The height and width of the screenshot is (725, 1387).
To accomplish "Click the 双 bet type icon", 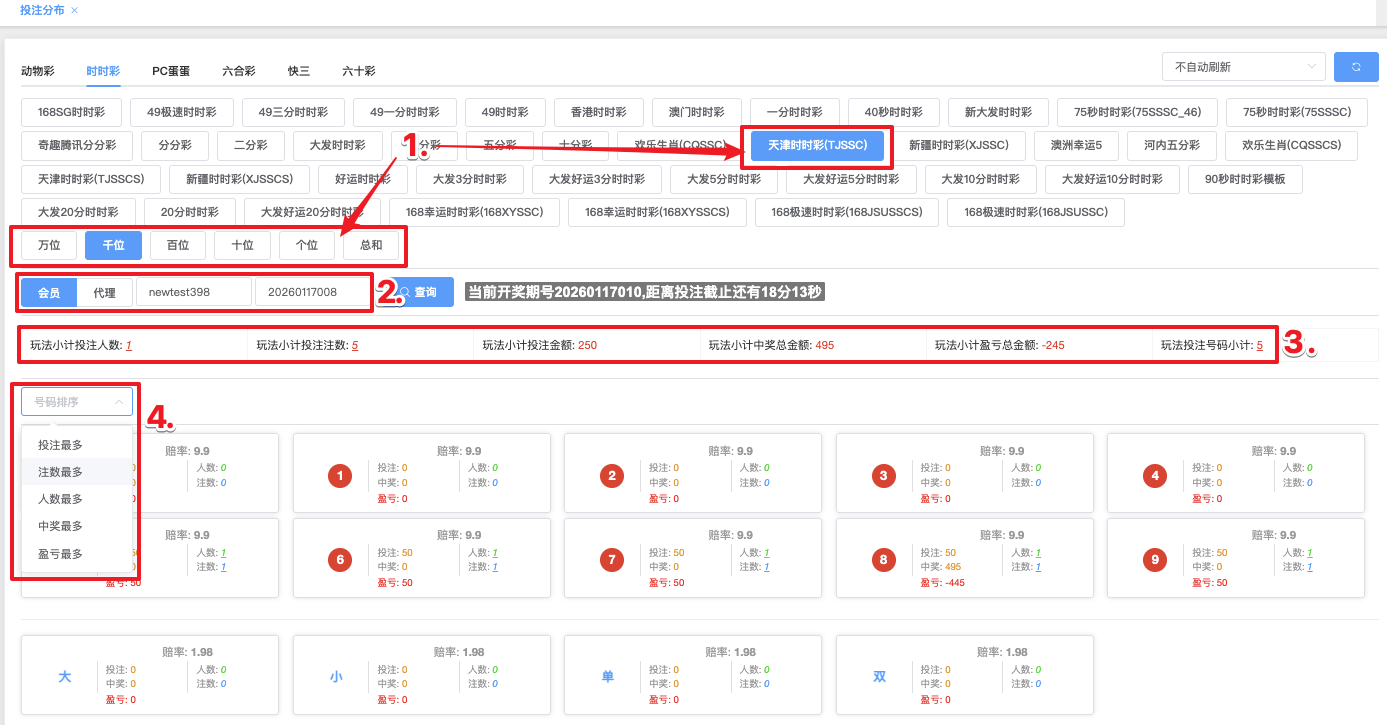I will click(x=880, y=677).
